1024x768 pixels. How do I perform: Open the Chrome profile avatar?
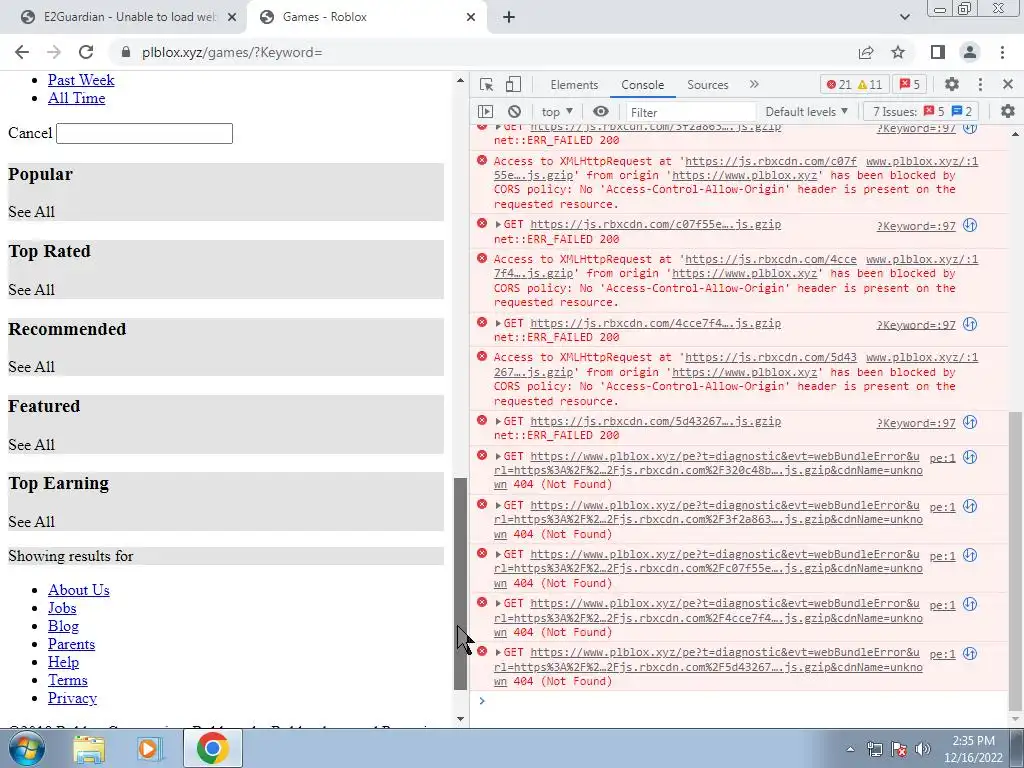(x=969, y=52)
